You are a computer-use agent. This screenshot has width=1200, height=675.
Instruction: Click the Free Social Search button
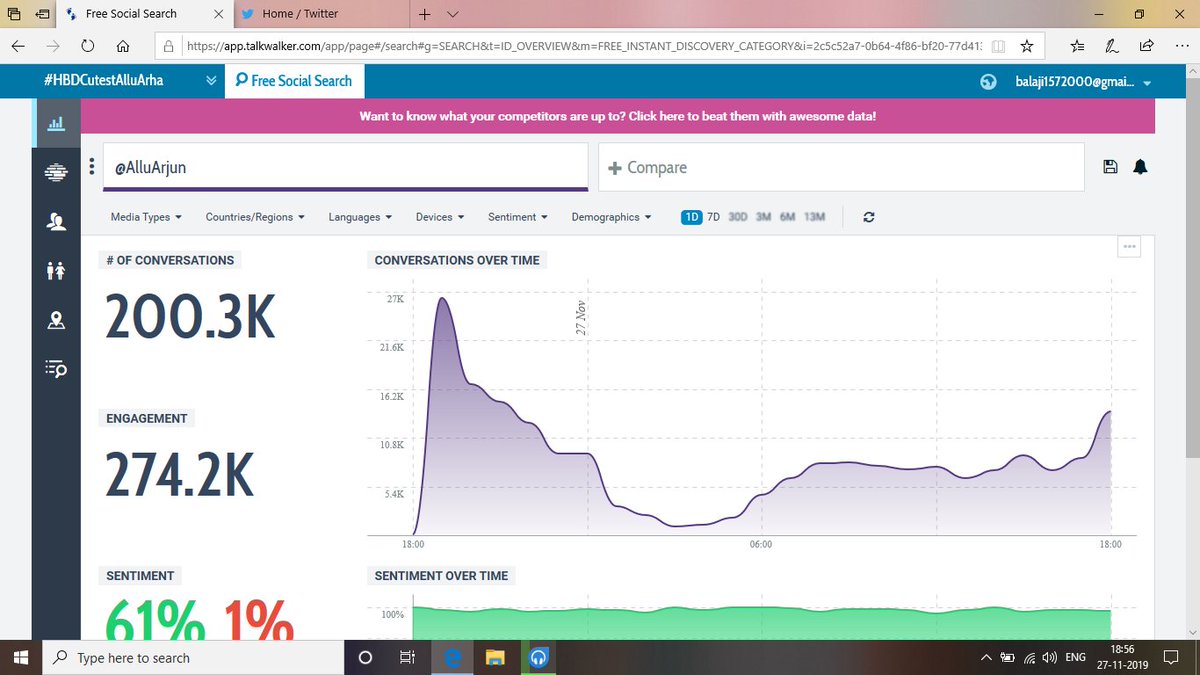(294, 81)
